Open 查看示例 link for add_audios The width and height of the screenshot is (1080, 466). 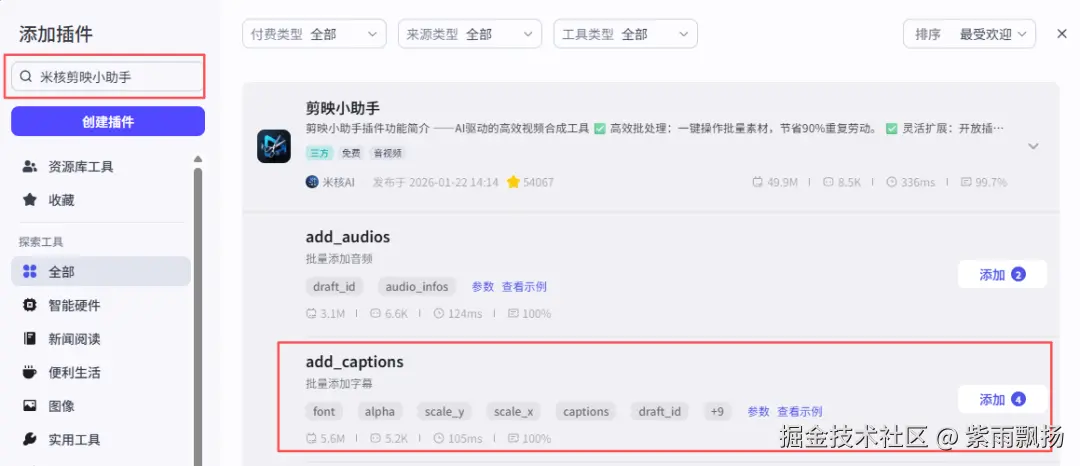pos(524,287)
